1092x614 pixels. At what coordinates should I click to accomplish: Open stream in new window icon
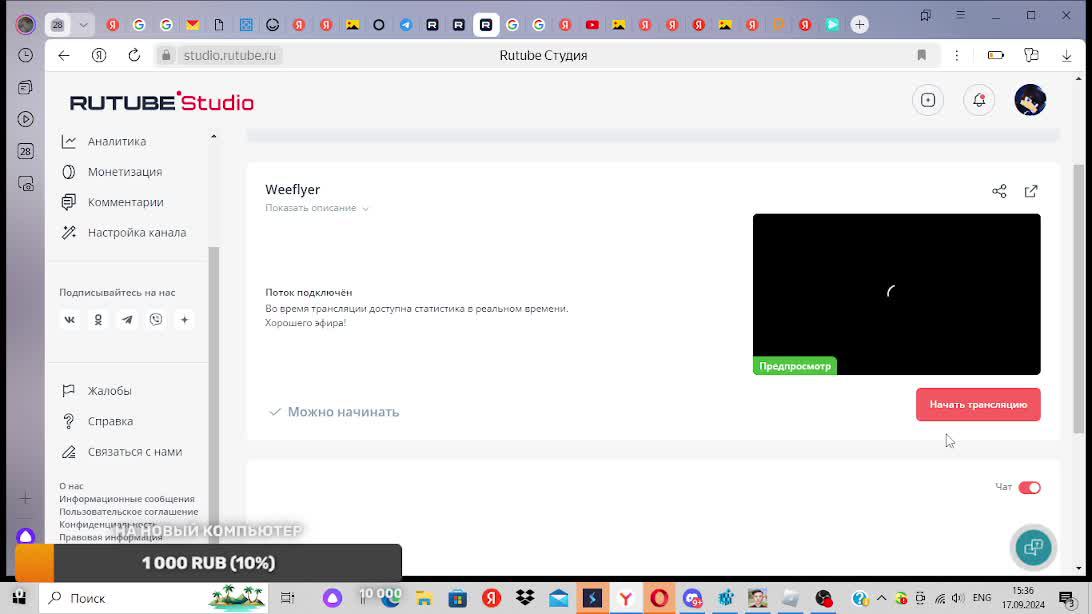point(1031,191)
